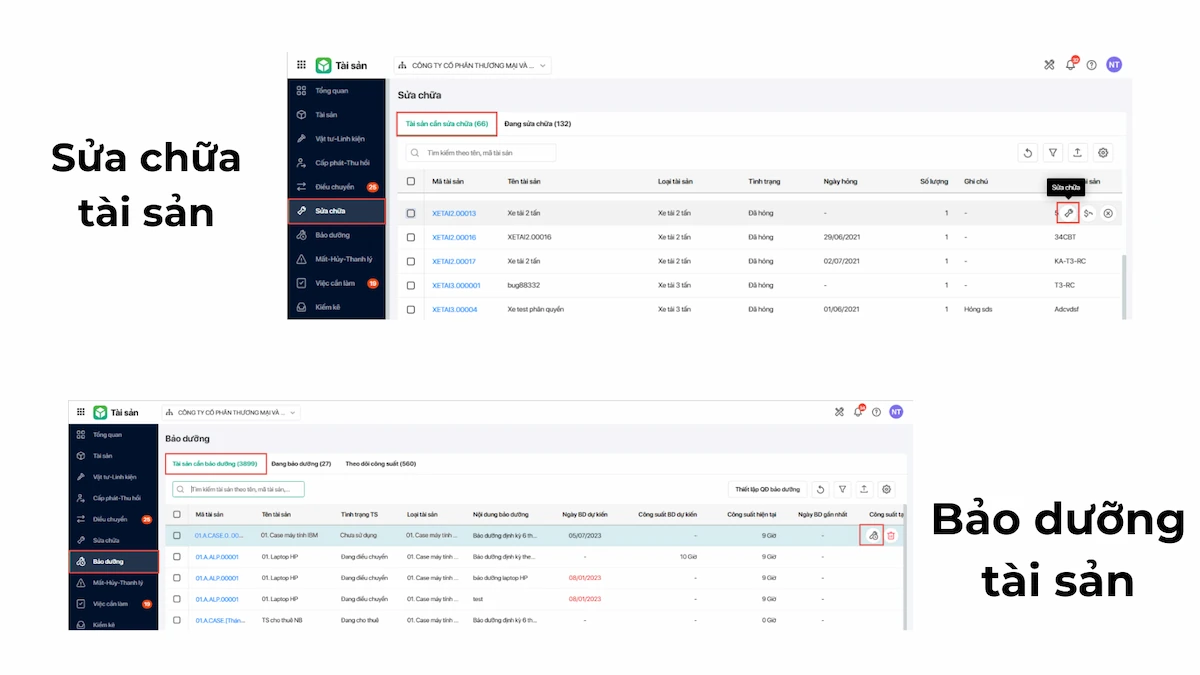Click the gear settings icon on the Bảo dưỡng table toolbar
The width and height of the screenshot is (1200, 675).
click(885, 489)
